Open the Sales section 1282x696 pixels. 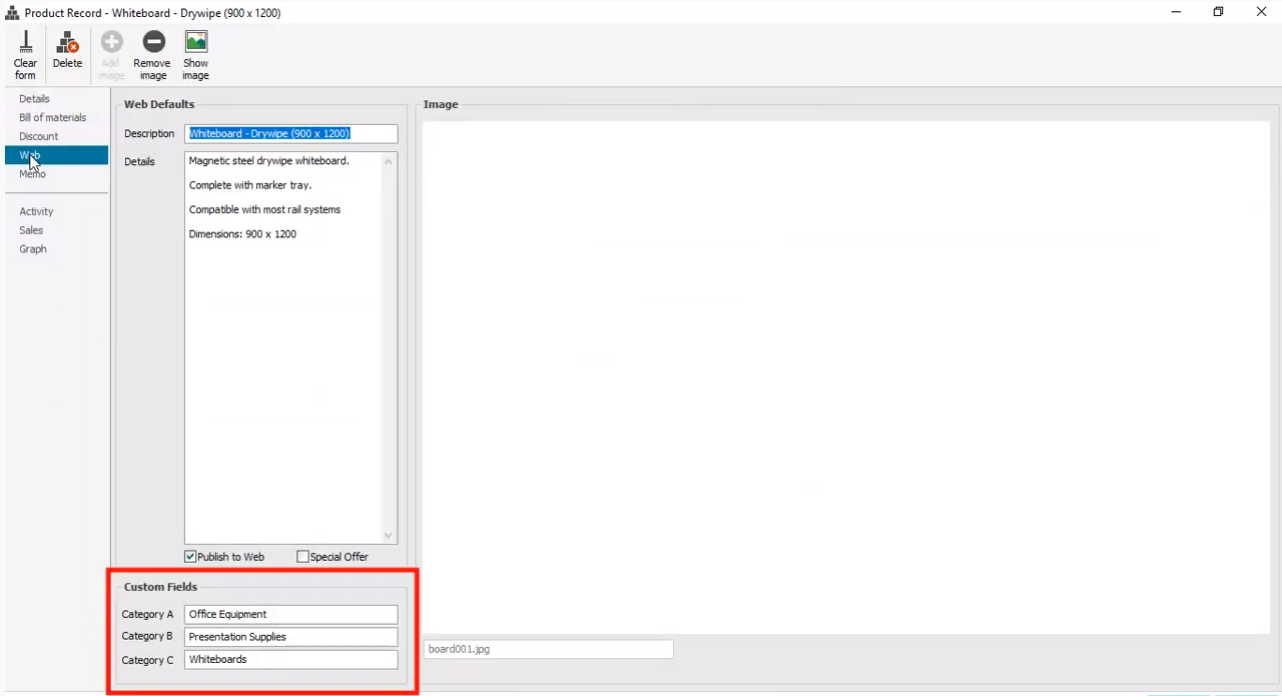tap(31, 231)
